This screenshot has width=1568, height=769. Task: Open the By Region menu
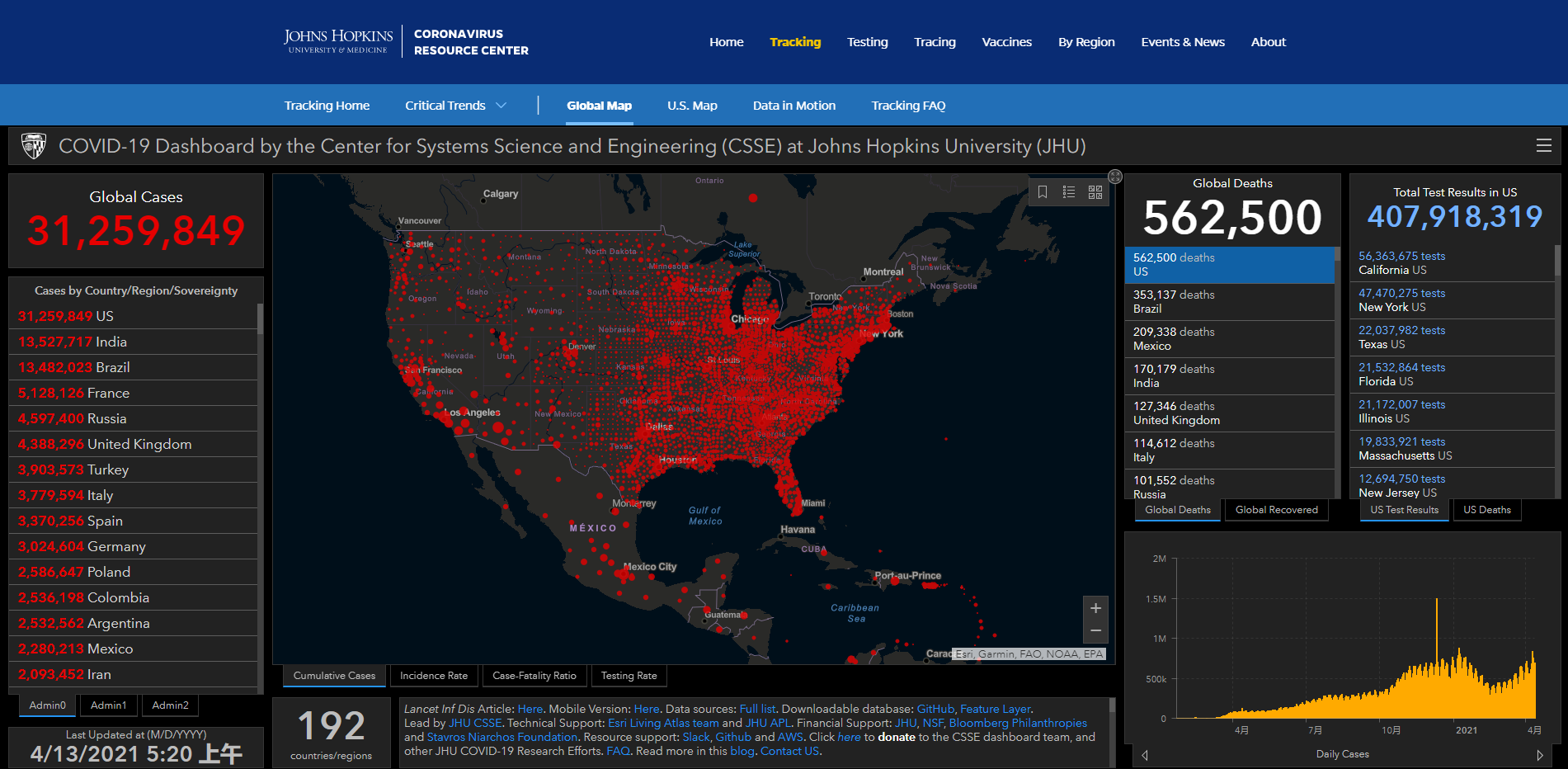tap(1086, 42)
